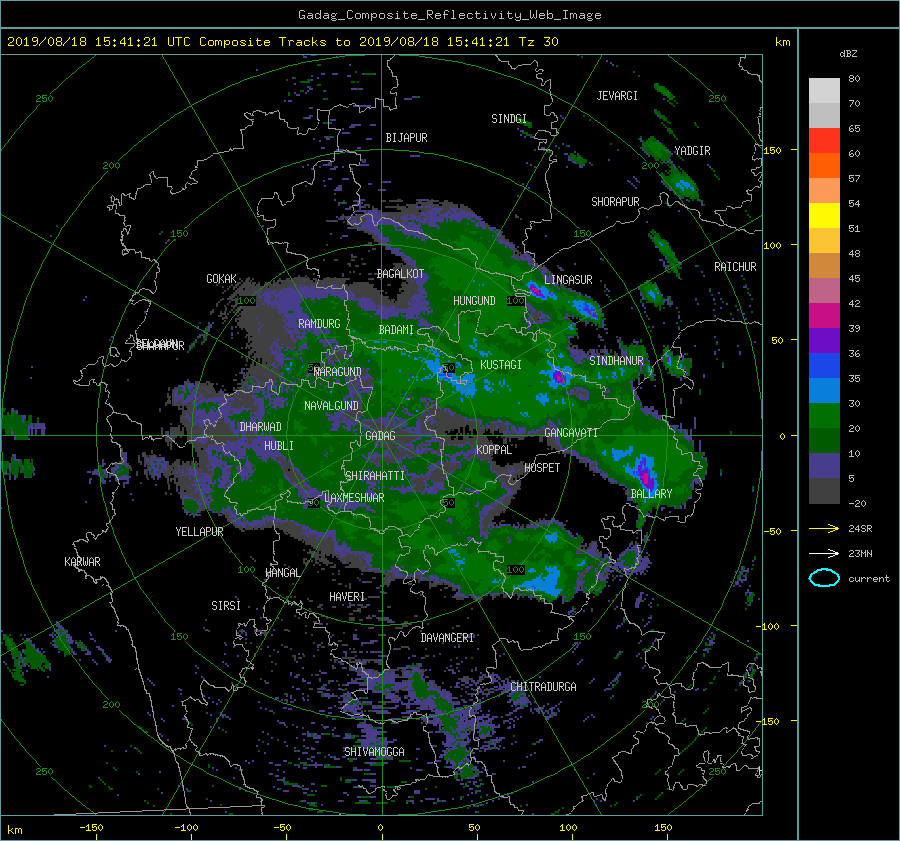Image resolution: width=900 pixels, height=841 pixels.
Task: Pick the orange 57 dBZ swatch
Action: coord(824,166)
